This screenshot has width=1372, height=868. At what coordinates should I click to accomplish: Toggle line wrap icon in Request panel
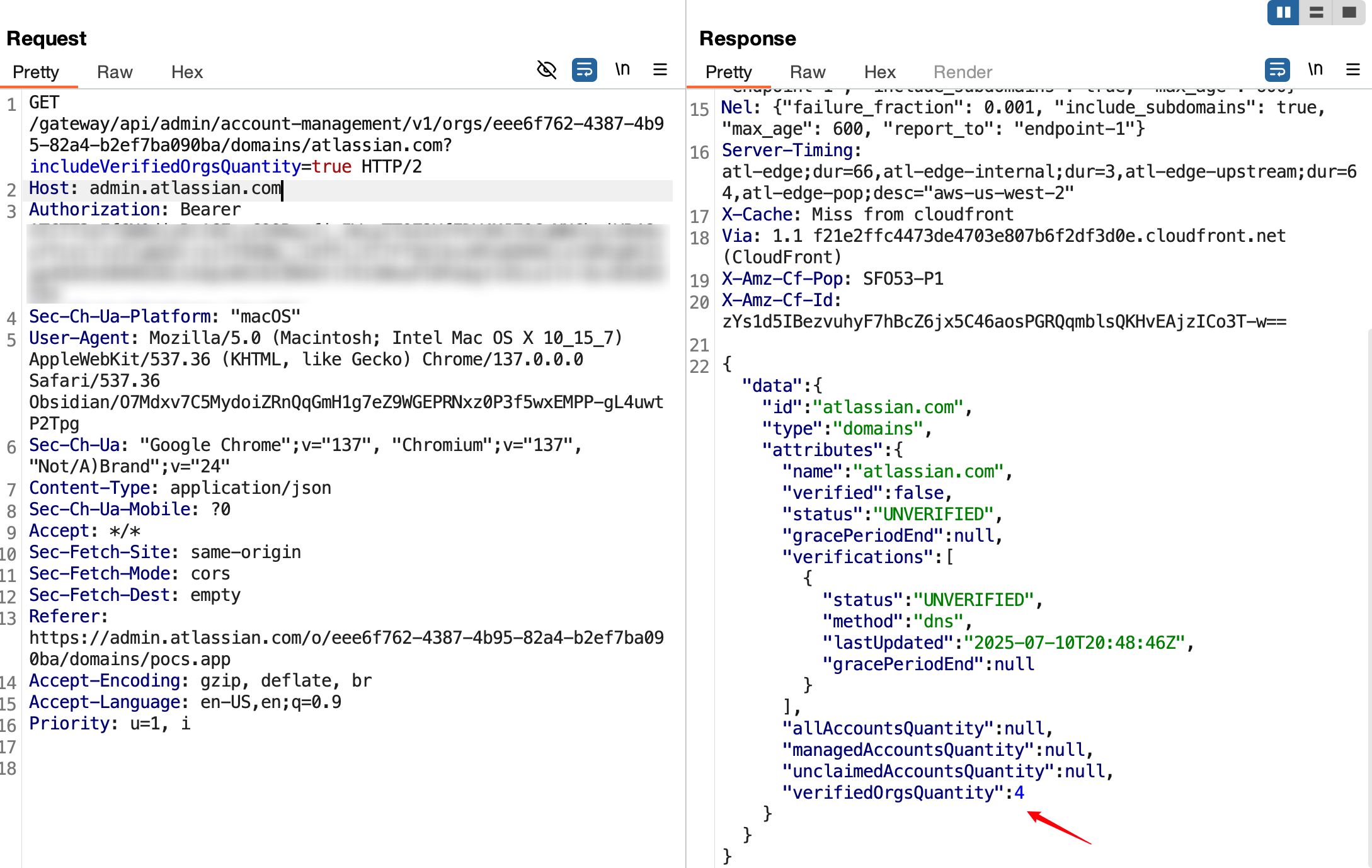click(x=584, y=69)
